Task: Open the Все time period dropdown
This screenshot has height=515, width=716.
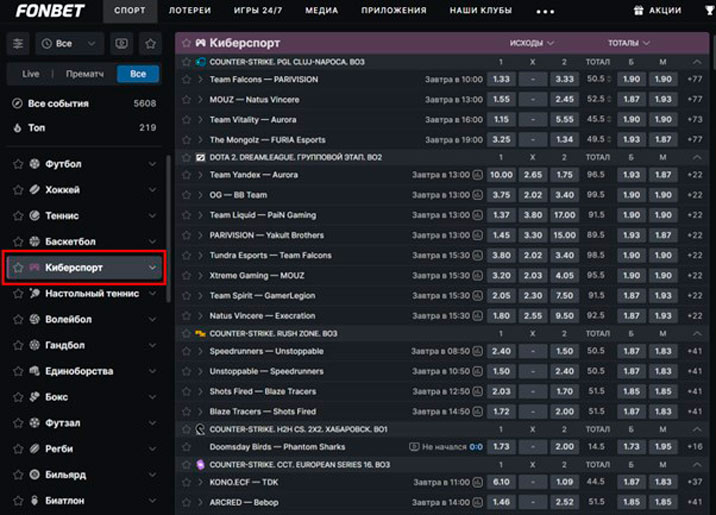Action: pyautogui.click(x=69, y=44)
